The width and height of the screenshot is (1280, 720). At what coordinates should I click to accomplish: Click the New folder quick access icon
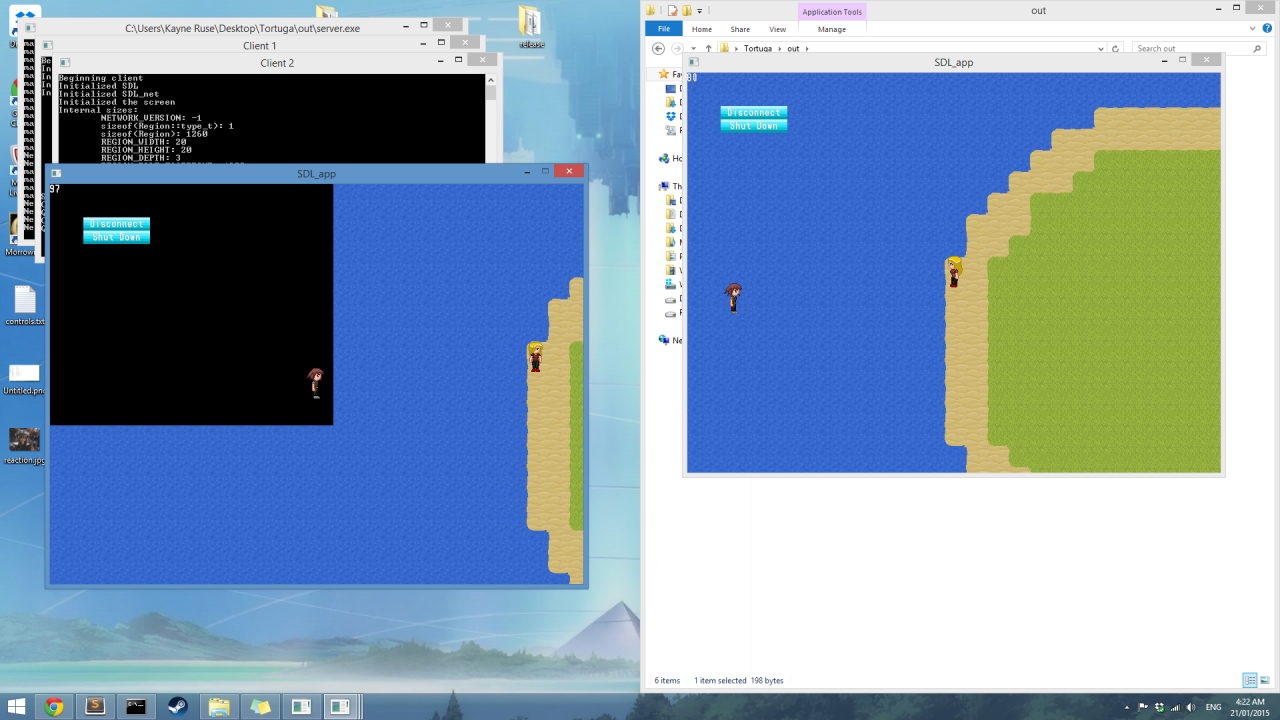click(687, 10)
